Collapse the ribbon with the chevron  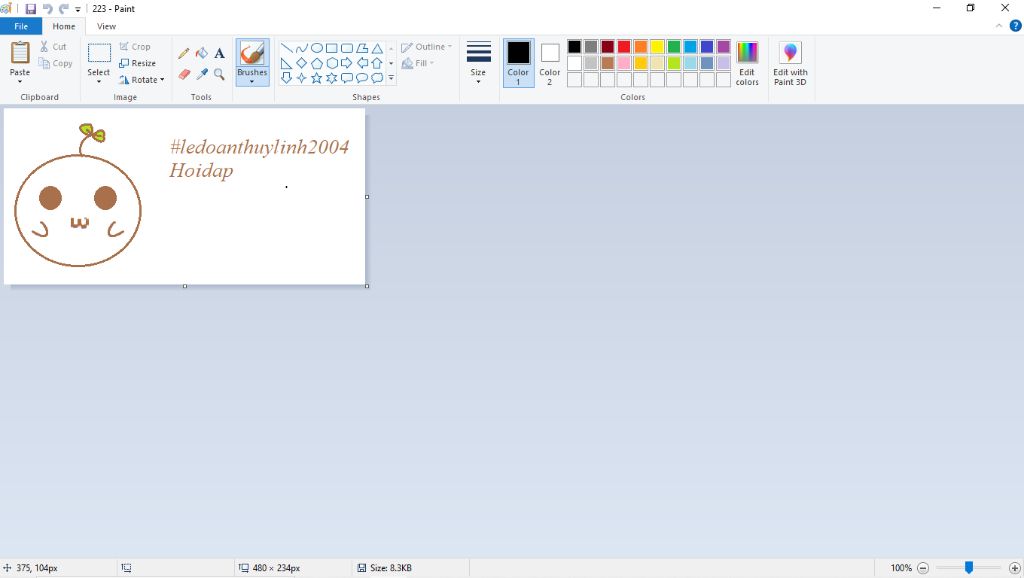pos(999,26)
